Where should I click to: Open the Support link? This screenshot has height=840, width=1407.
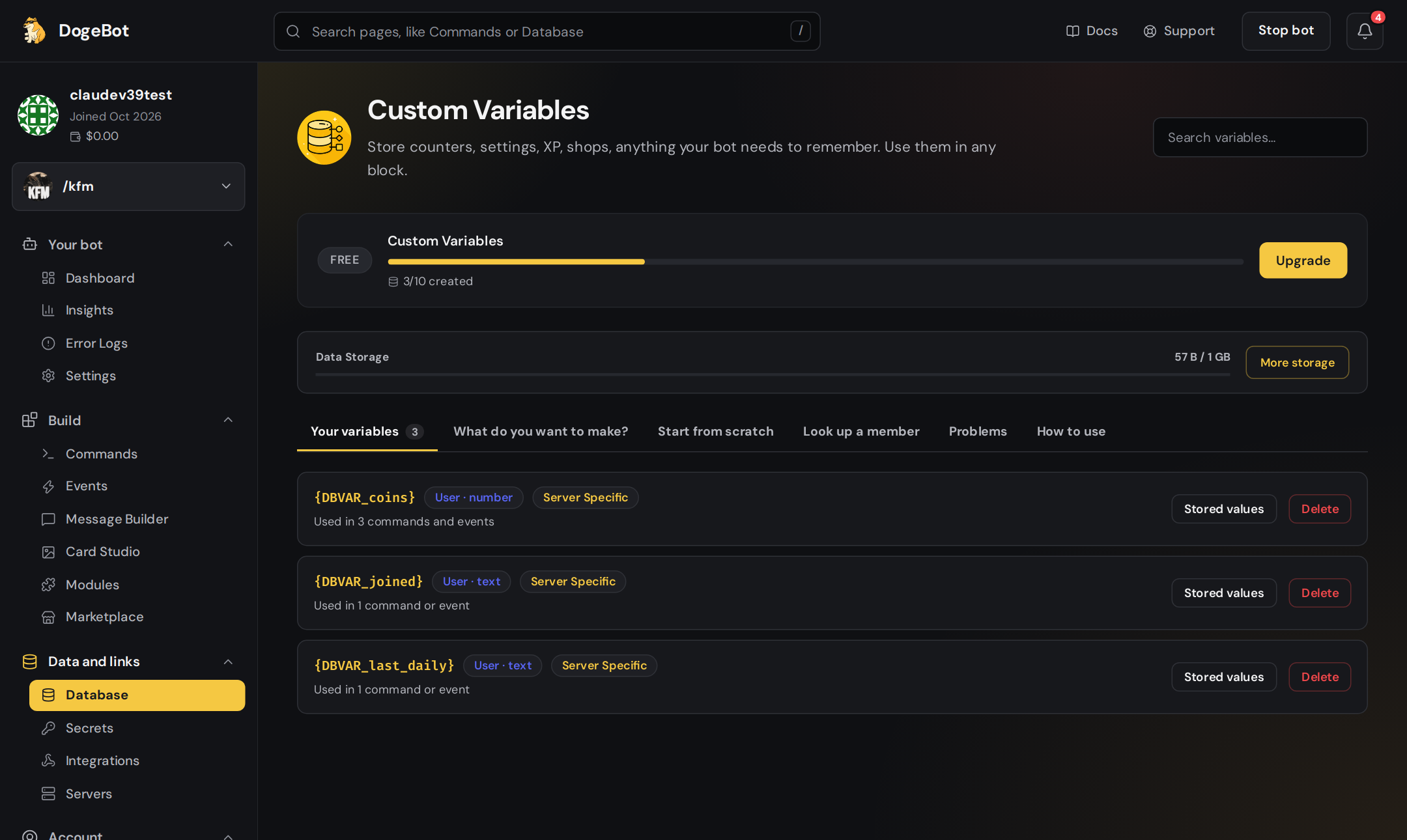point(1179,31)
